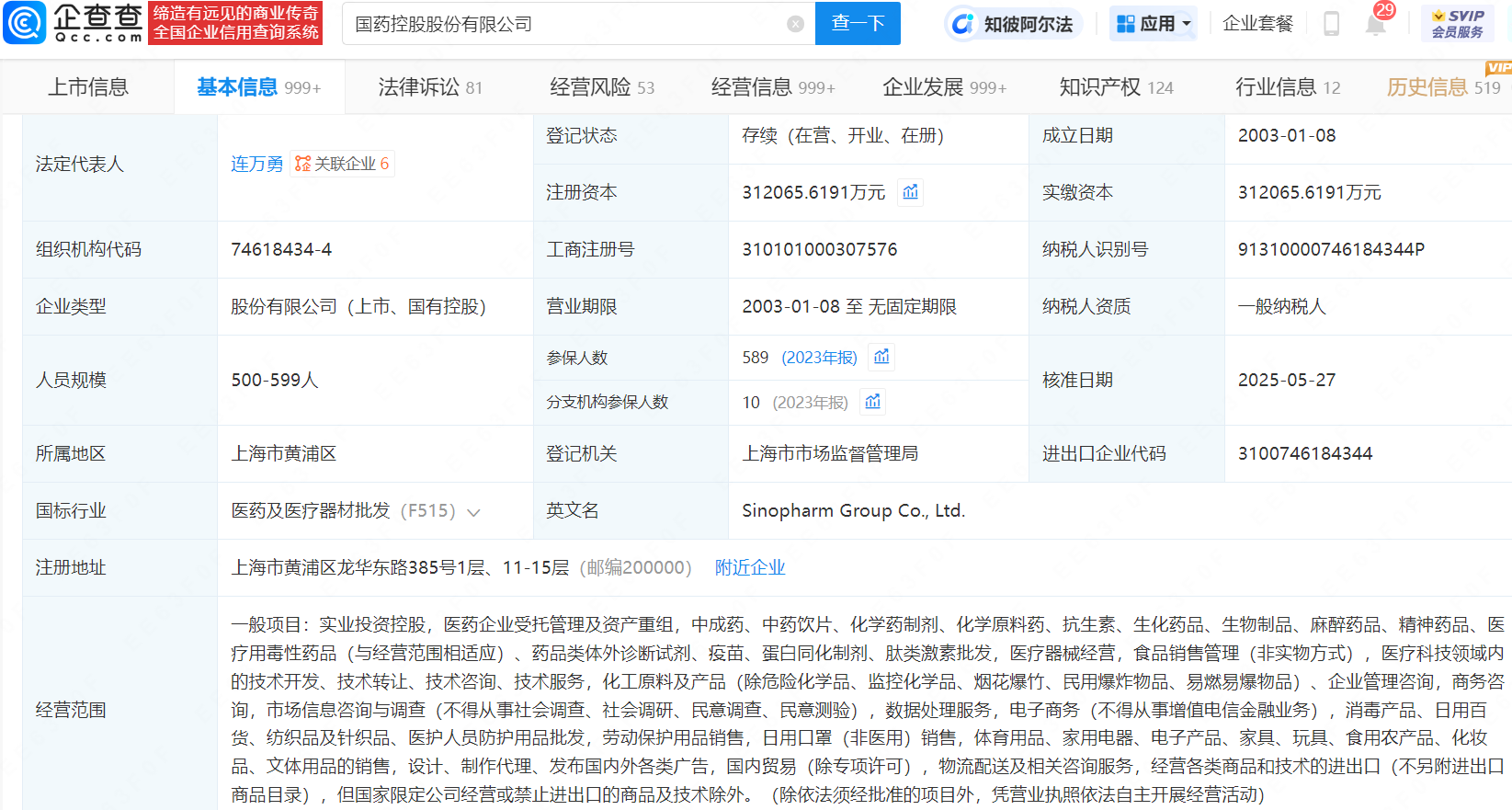Select the registered address text 龙华东路385号
Viewport: 1512px width, 810px height.
click(402, 567)
